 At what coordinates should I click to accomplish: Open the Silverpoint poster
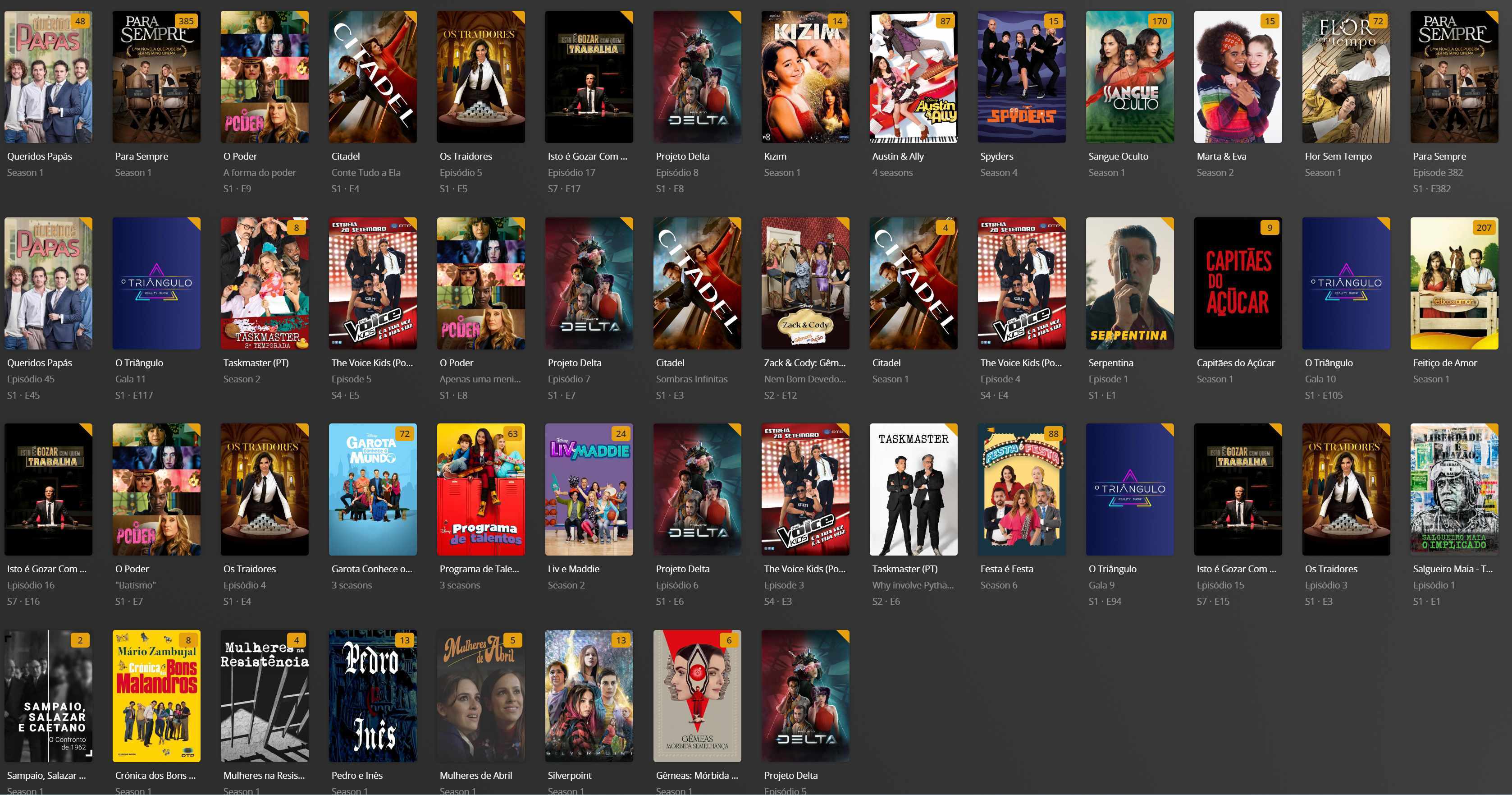point(589,696)
